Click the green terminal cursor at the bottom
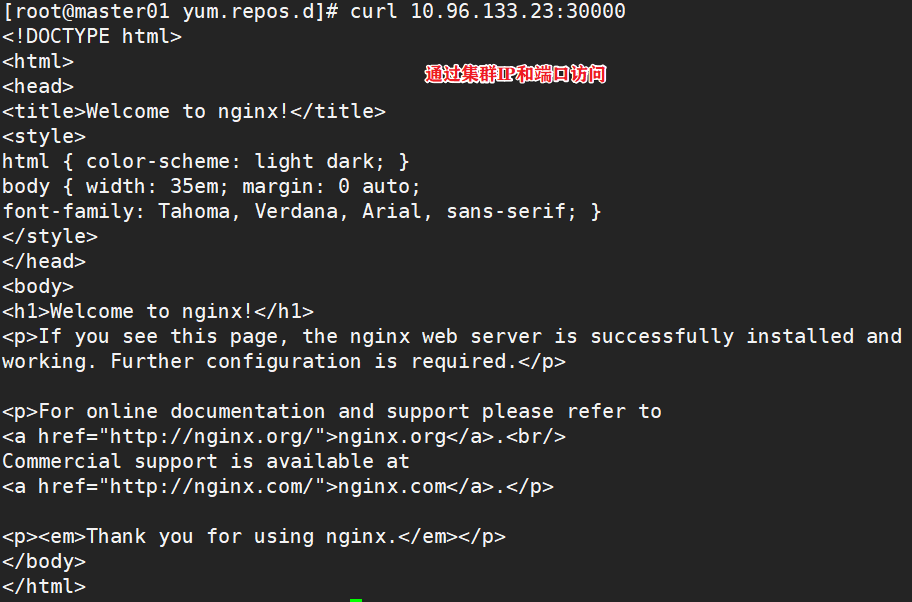Viewport: 912px width, 602px height. [356, 599]
